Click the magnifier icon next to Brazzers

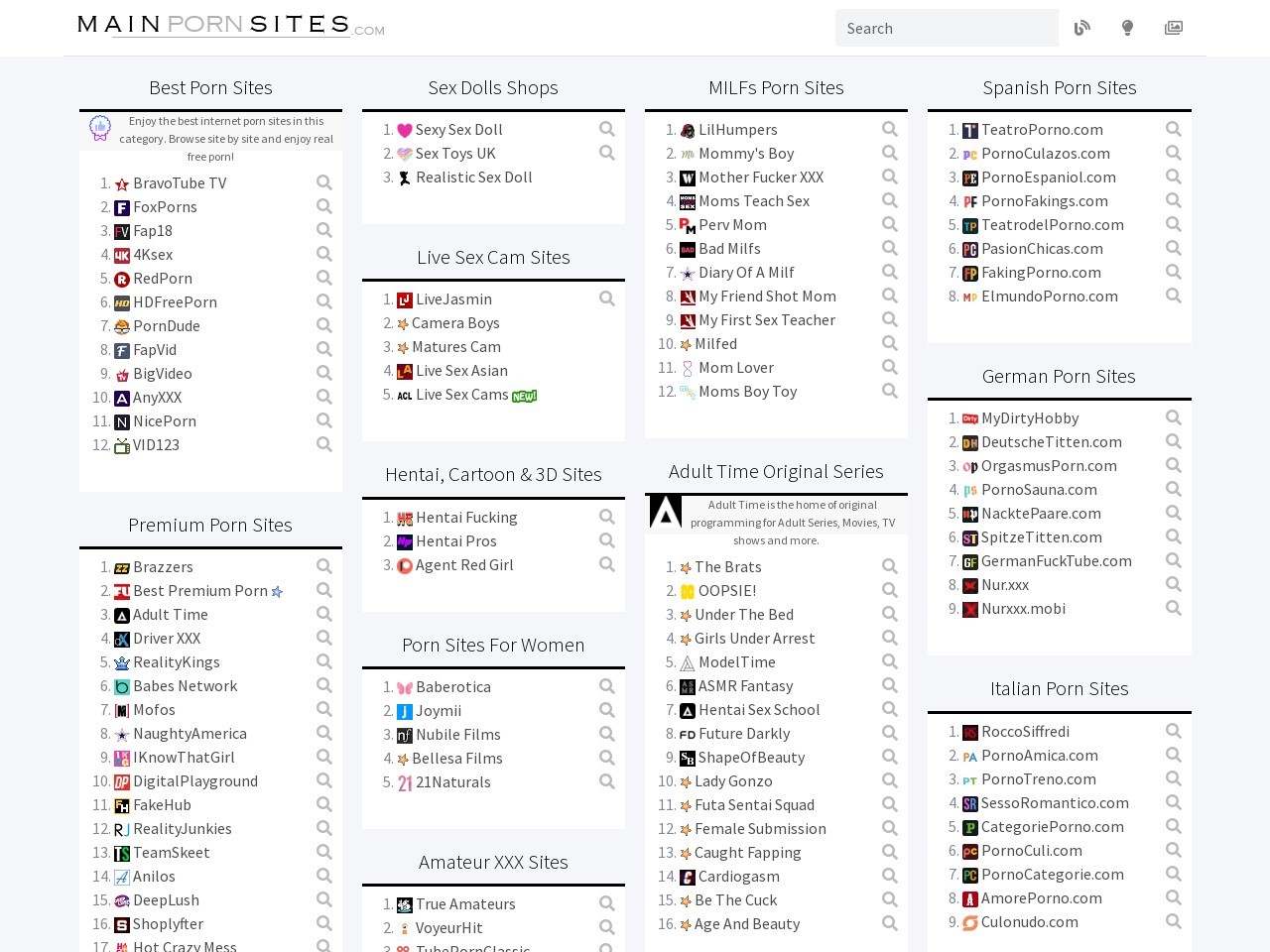(x=324, y=566)
